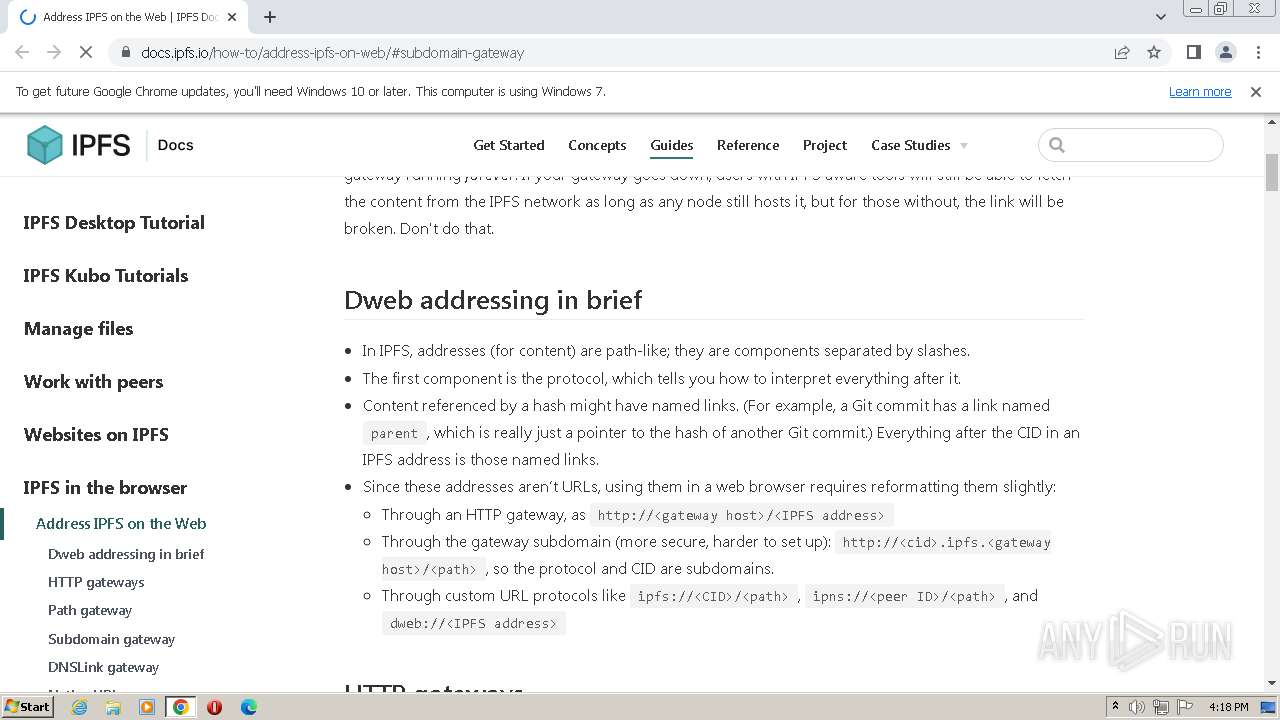Viewport: 1280px width, 720px height.
Task: Open Internet Explorer from taskbar
Action: click(x=79, y=707)
